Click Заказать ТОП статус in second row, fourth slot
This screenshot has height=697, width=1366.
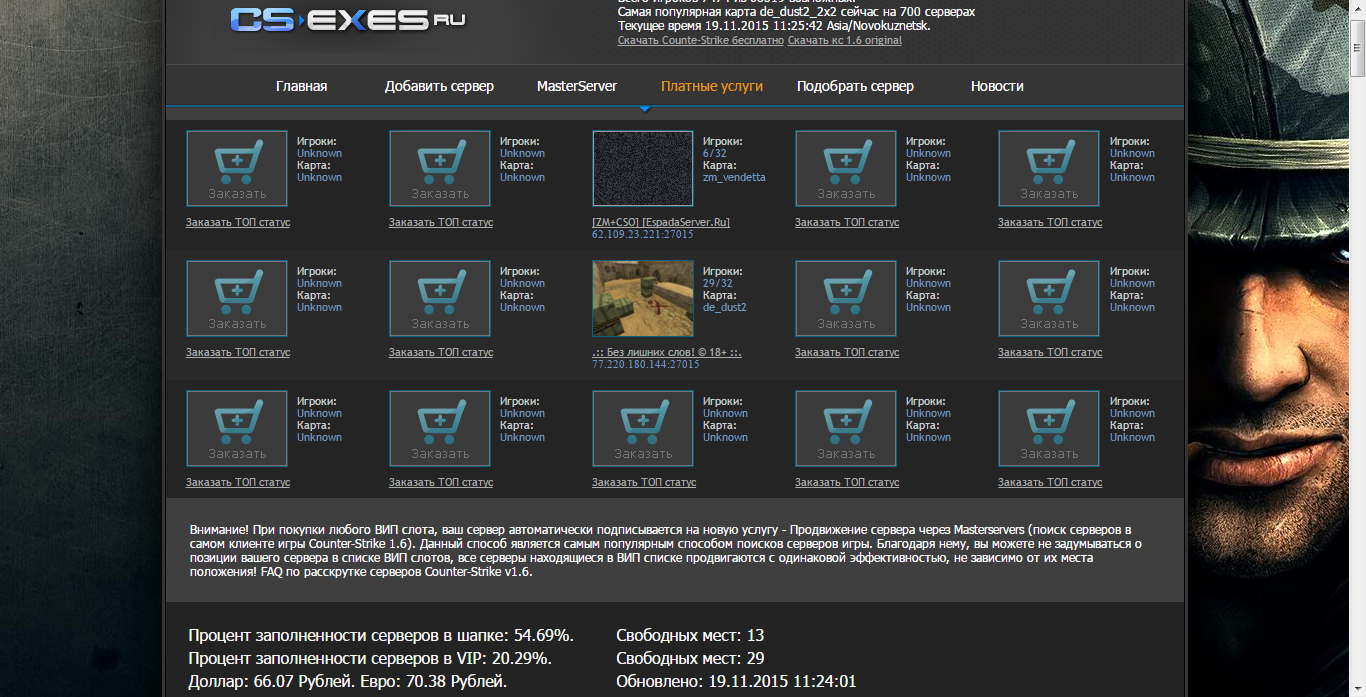pyautogui.click(x=847, y=352)
